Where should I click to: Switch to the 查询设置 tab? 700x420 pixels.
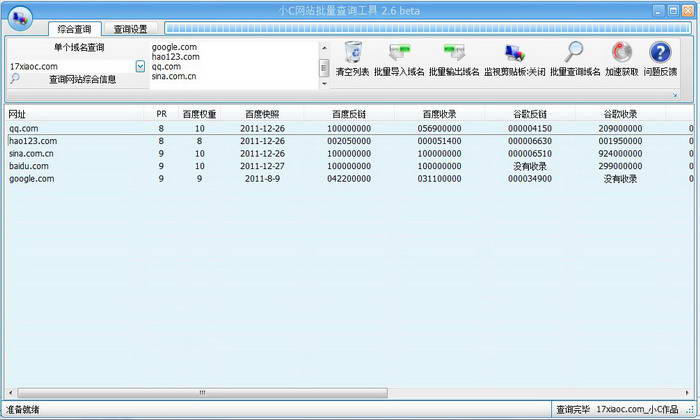130,29
